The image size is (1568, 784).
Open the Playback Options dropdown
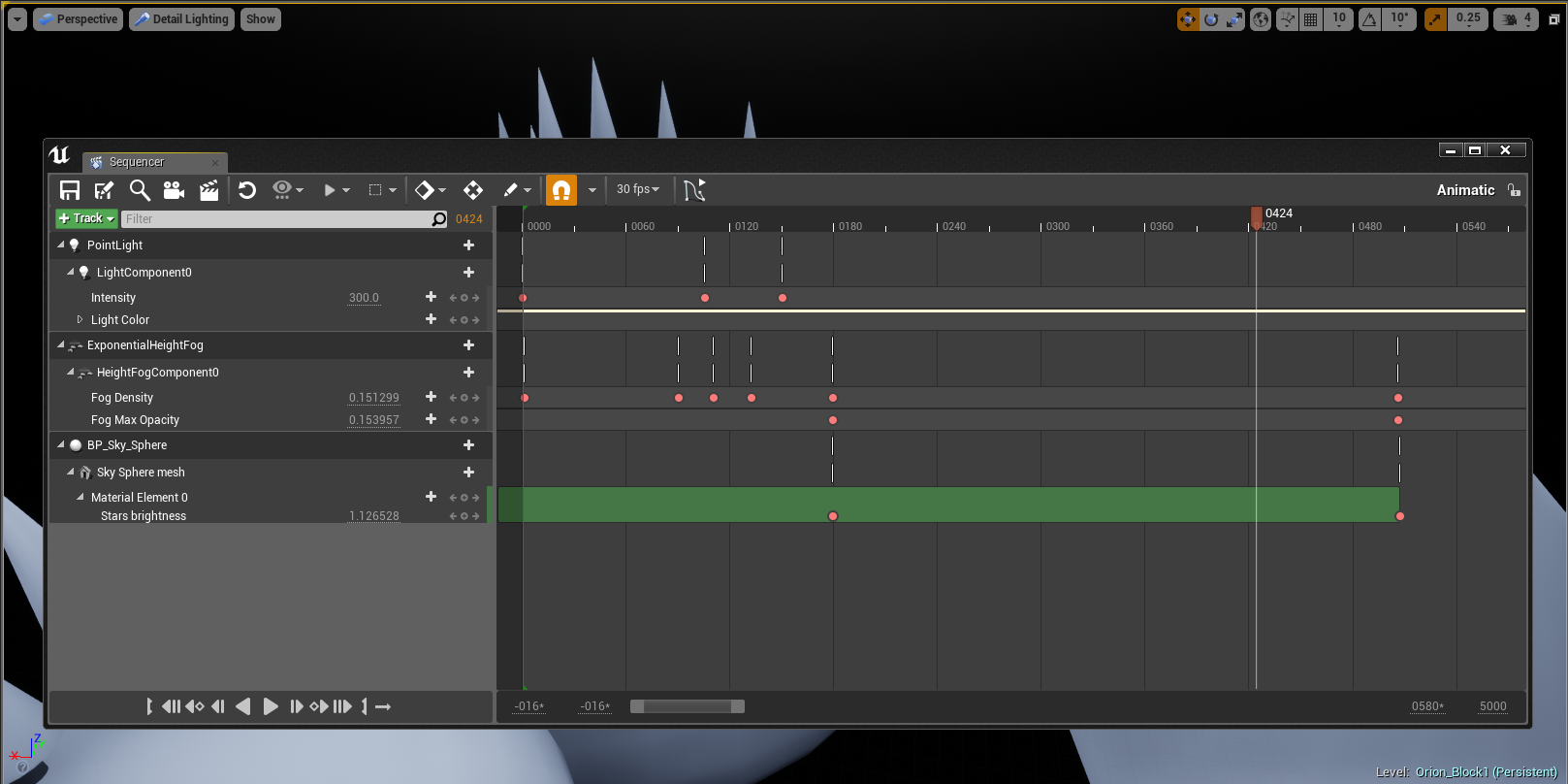336,190
